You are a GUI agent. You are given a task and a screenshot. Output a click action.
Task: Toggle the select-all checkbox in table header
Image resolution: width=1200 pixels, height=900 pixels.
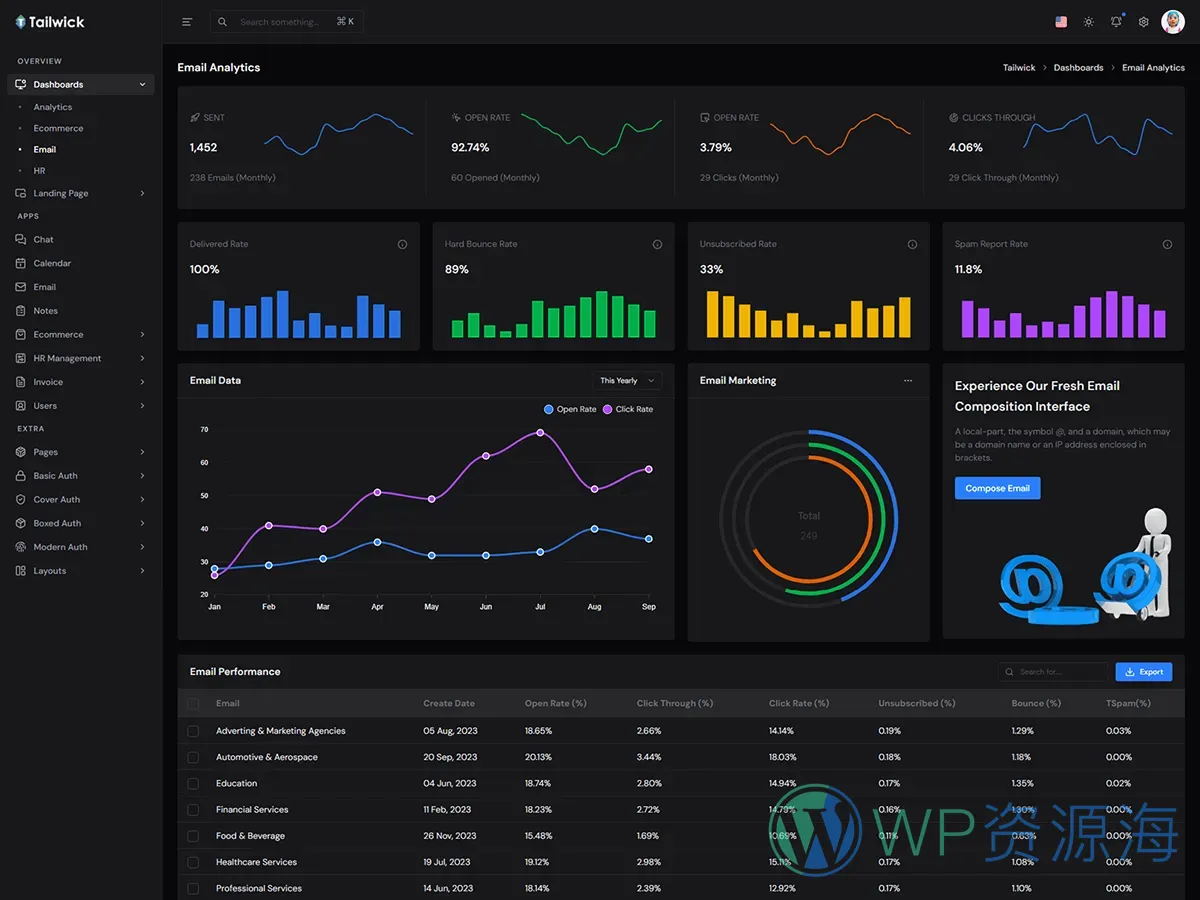[193, 704]
